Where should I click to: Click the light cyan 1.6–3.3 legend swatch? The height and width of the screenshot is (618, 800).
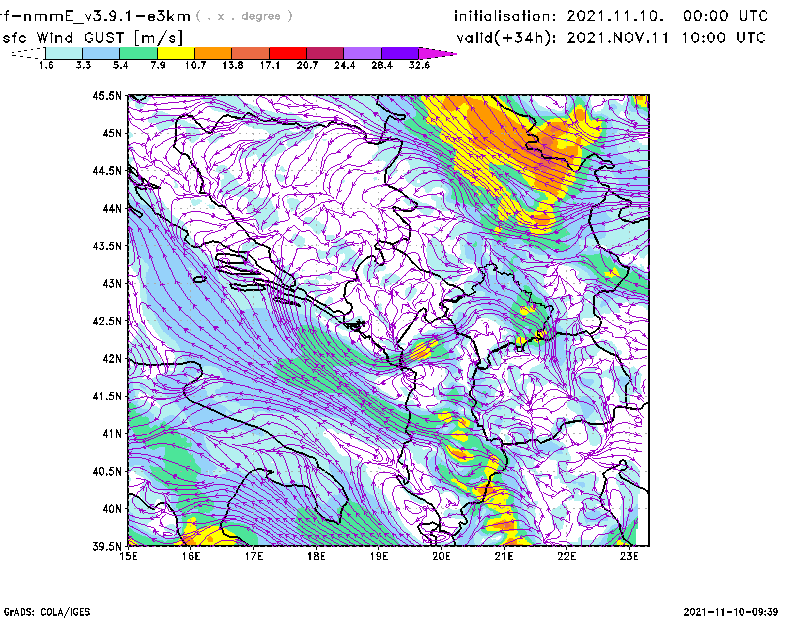64,53
